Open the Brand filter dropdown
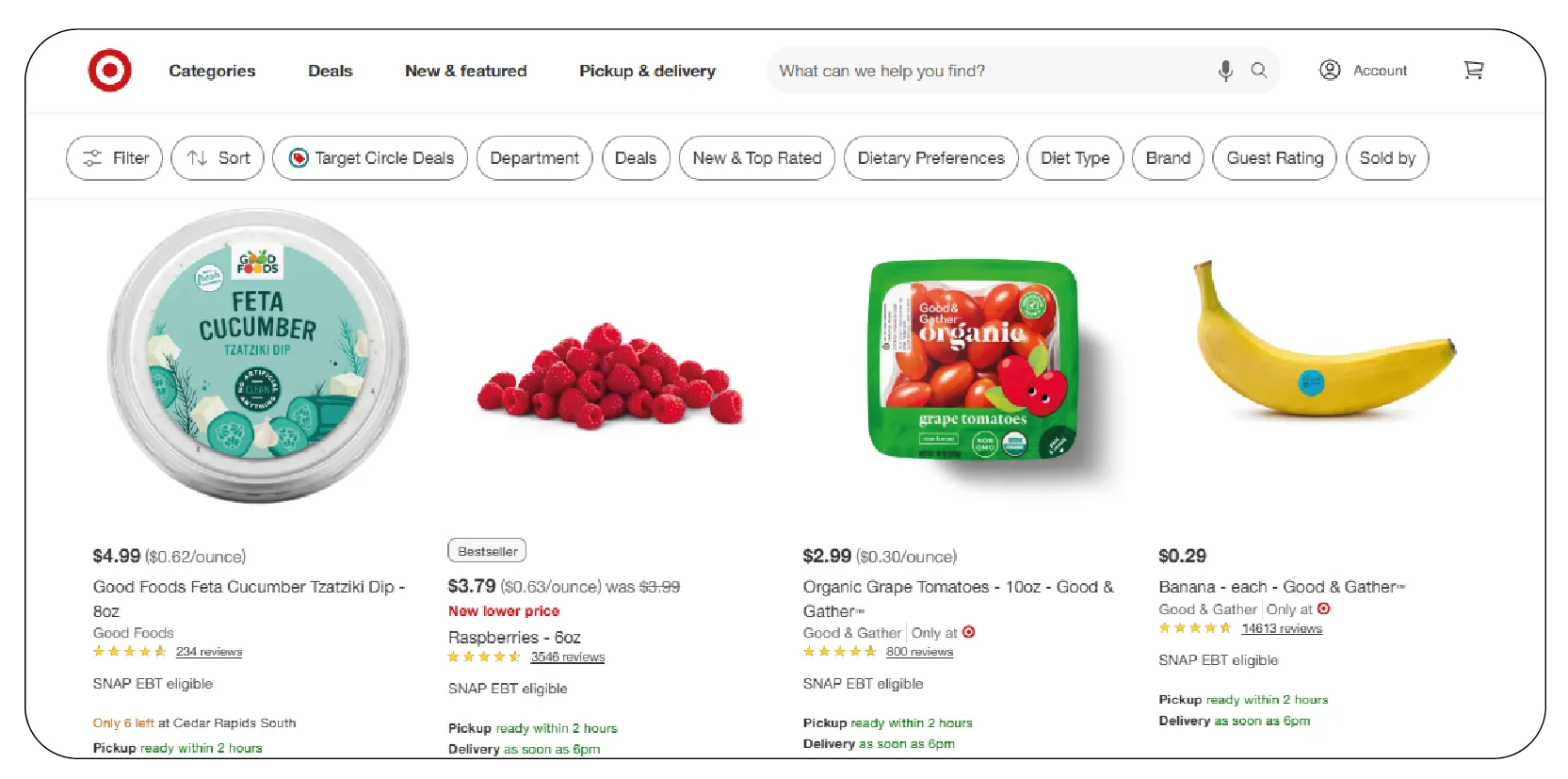The image size is (1568, 779). [x=1168, y=158]
